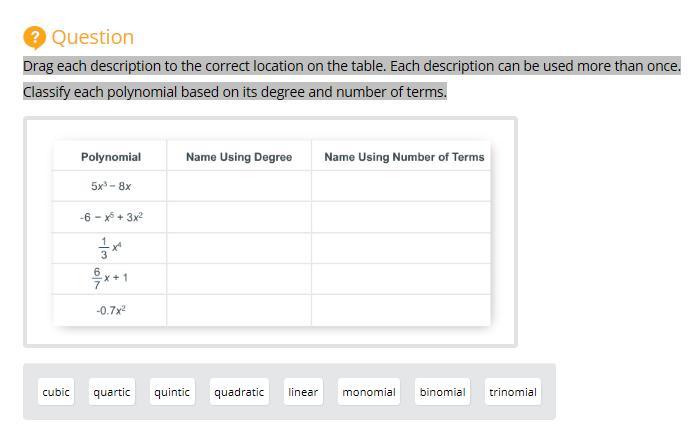Pick the monomial description tile
This screenshot has height=430, width=695.
tap(369, 392)
